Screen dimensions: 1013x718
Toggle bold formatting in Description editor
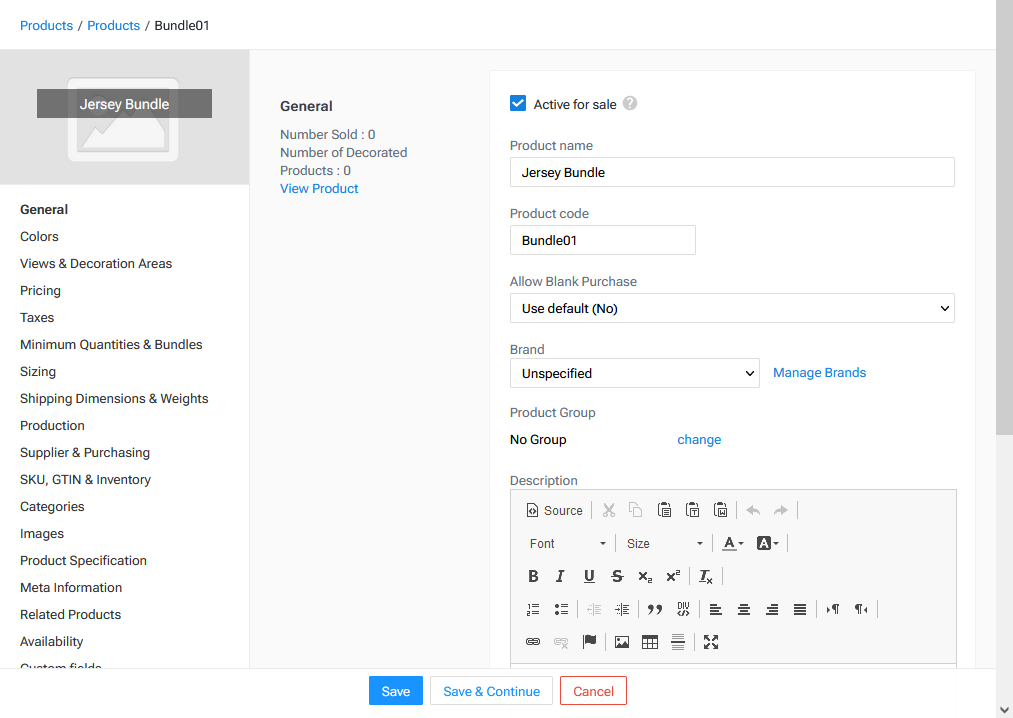click(x=533, y=576)
